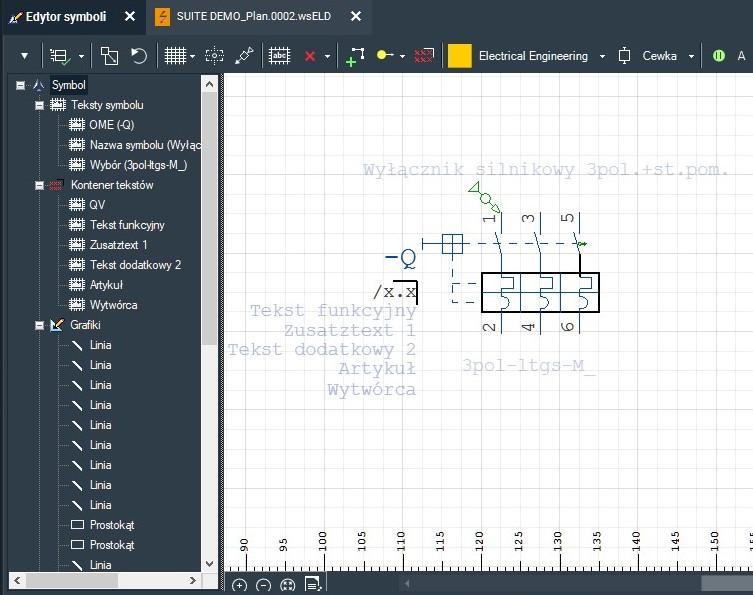
Task: Click the green connection marker above pin 1
Action: click(x=484, y=196)
